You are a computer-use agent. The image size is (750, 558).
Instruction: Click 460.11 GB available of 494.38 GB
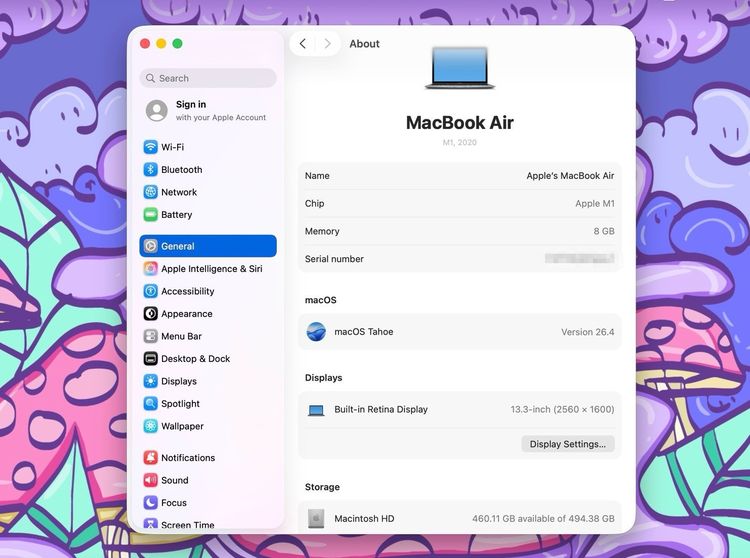pyautogui.click(x=543, y=518)
